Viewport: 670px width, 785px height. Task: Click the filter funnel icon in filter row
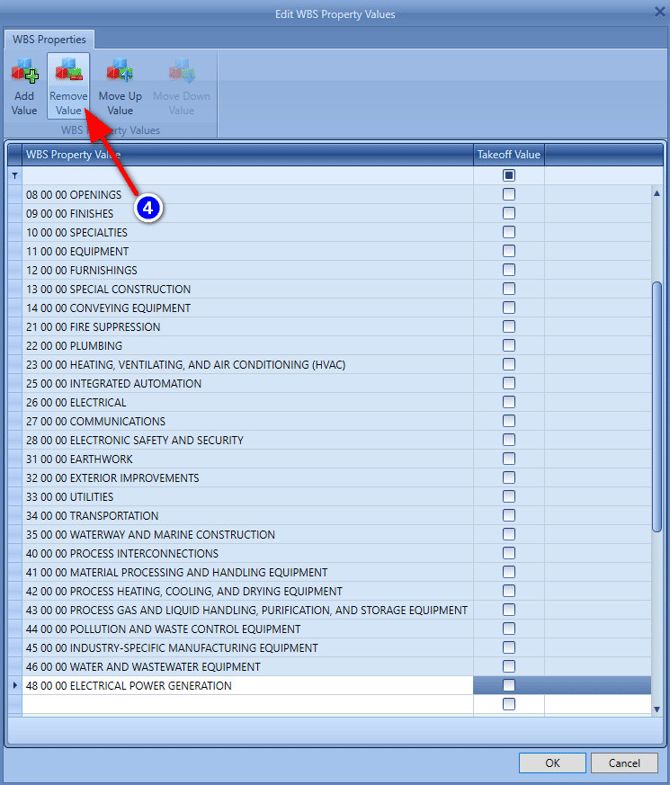point(15,176)
